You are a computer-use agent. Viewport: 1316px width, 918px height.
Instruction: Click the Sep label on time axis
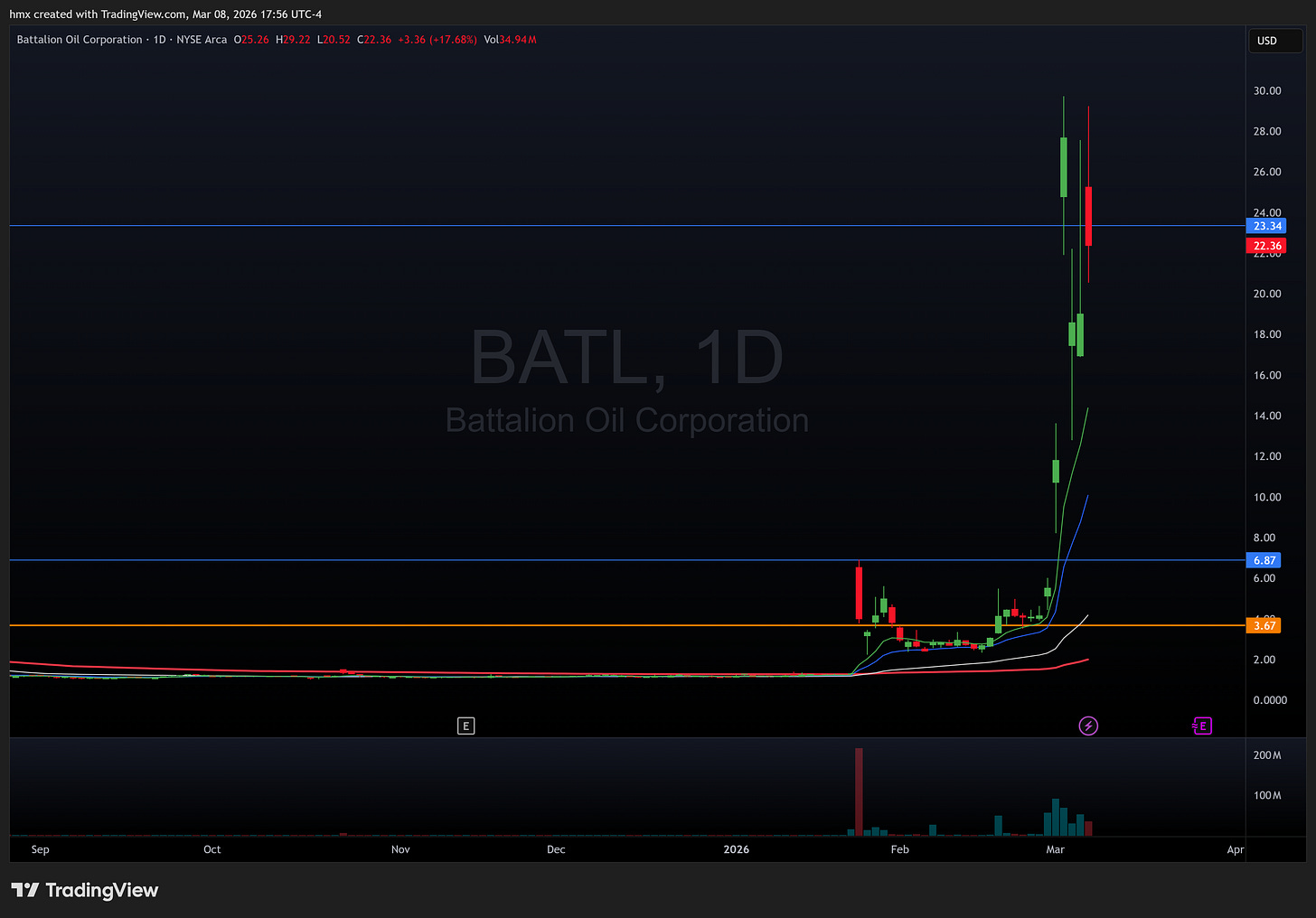coord(40,849)
